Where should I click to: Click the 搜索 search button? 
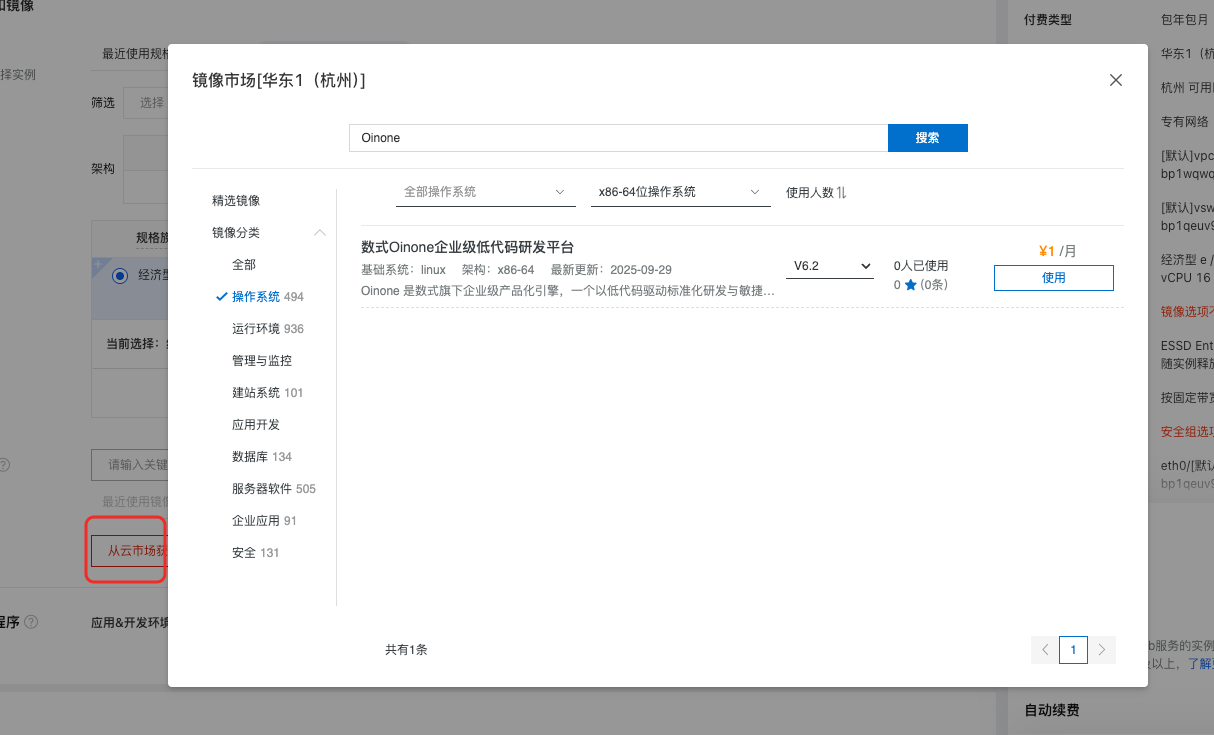point(927,138)
